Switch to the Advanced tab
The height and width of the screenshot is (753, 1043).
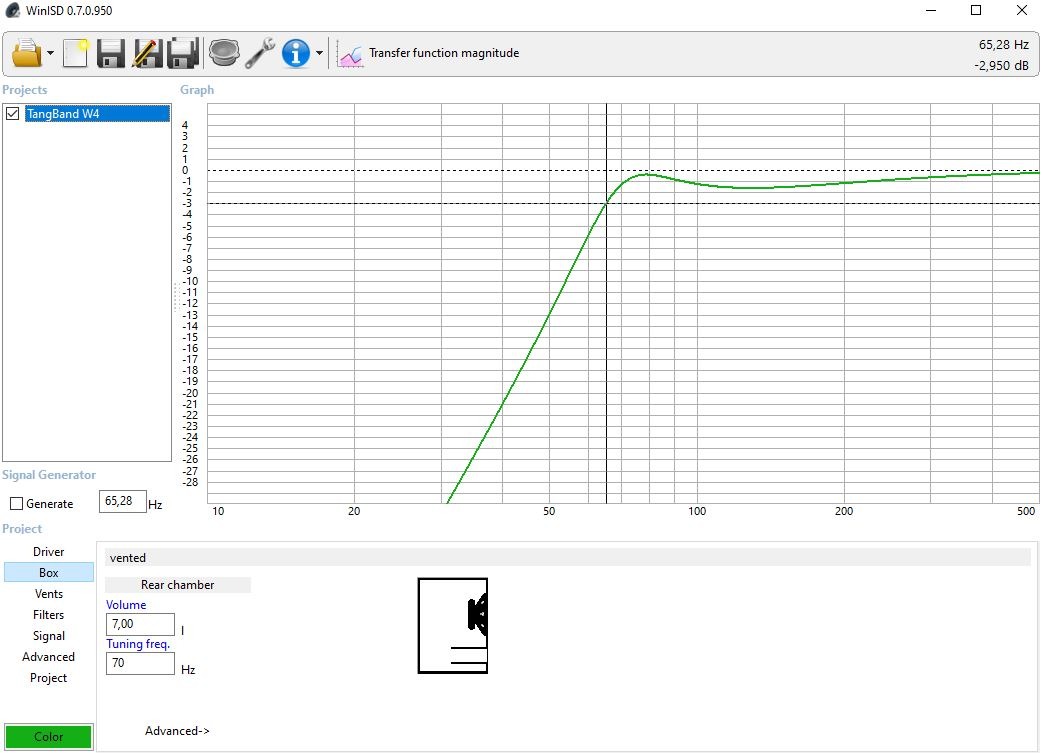coord(49,657)
